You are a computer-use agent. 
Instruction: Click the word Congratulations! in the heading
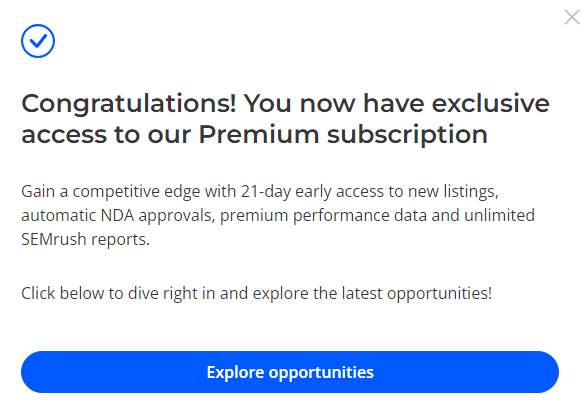point(129,104)
